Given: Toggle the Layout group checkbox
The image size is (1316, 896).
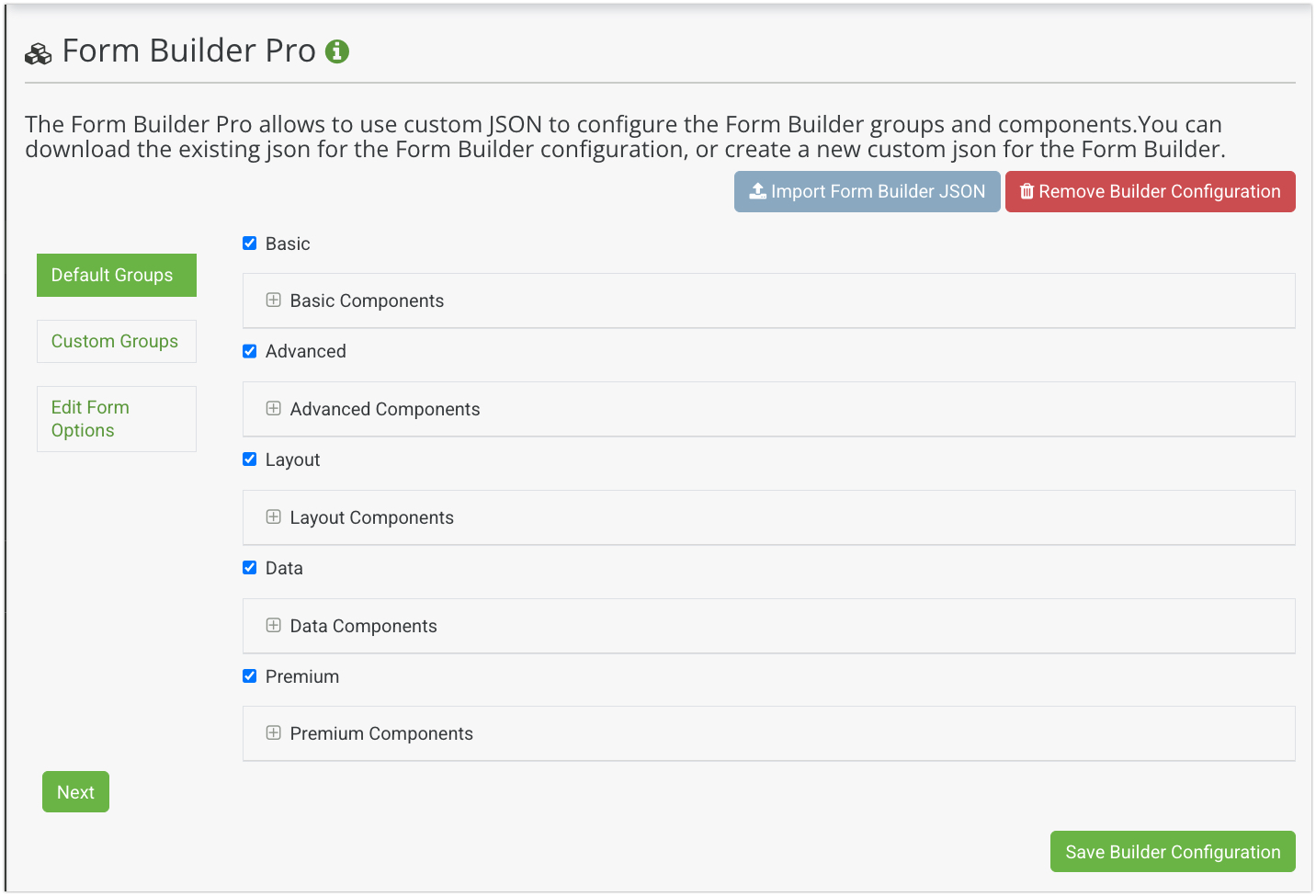Looking at the screenshot, I should pyautogui.click(x=249, y=459).
